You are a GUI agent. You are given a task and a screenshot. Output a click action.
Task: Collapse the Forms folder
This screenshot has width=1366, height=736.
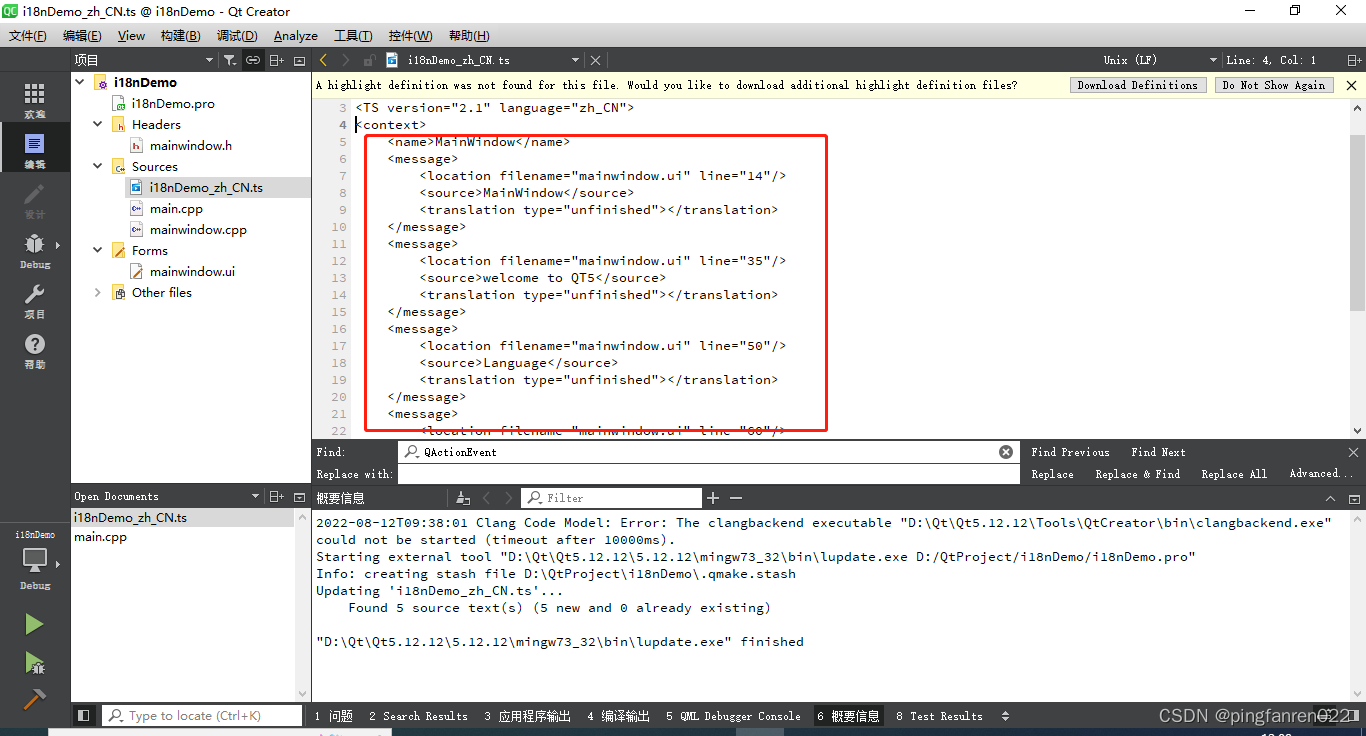(x=97, y=250)
